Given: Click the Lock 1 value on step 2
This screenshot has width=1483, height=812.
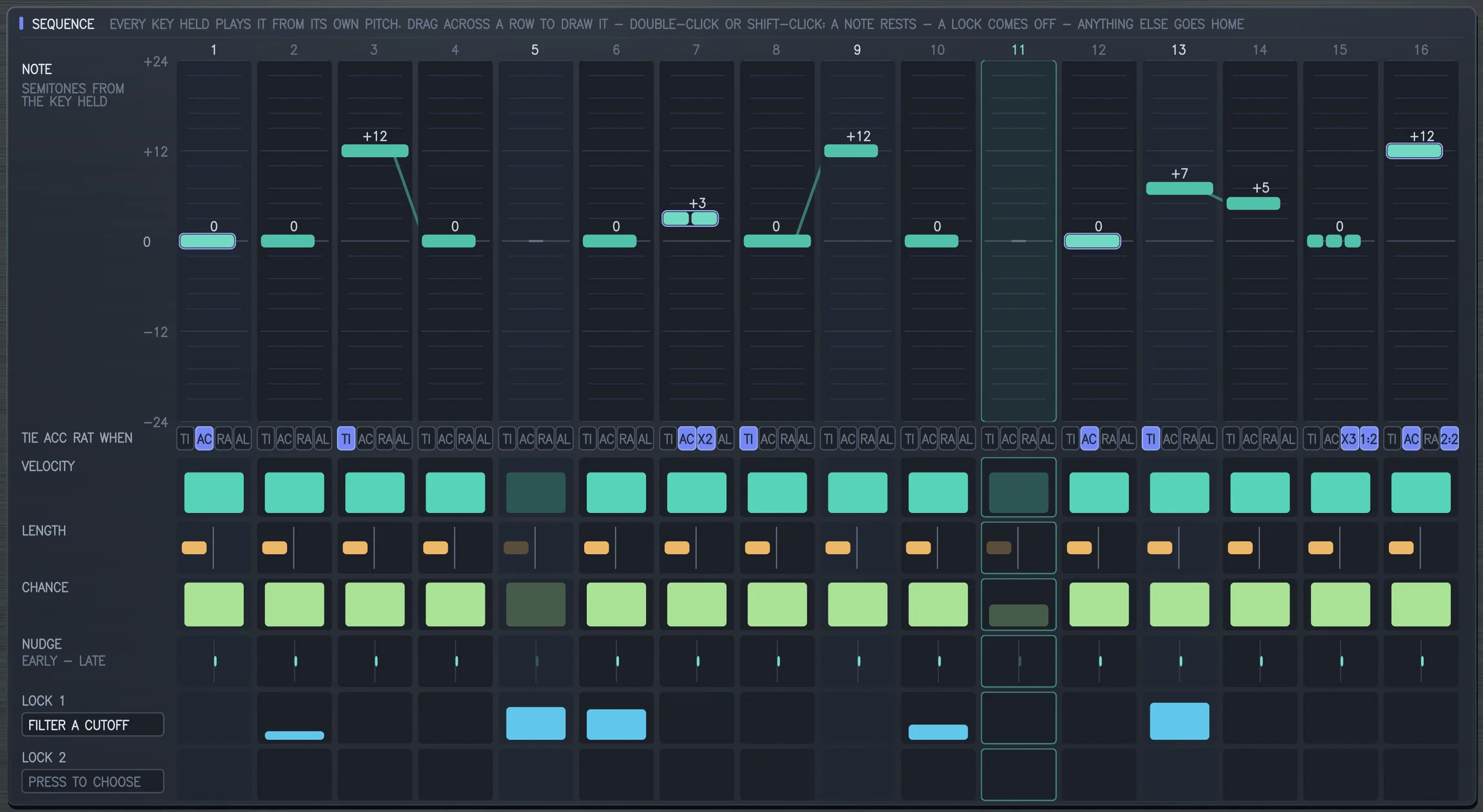Looking at the screenshot, I should tap(294, 735).
